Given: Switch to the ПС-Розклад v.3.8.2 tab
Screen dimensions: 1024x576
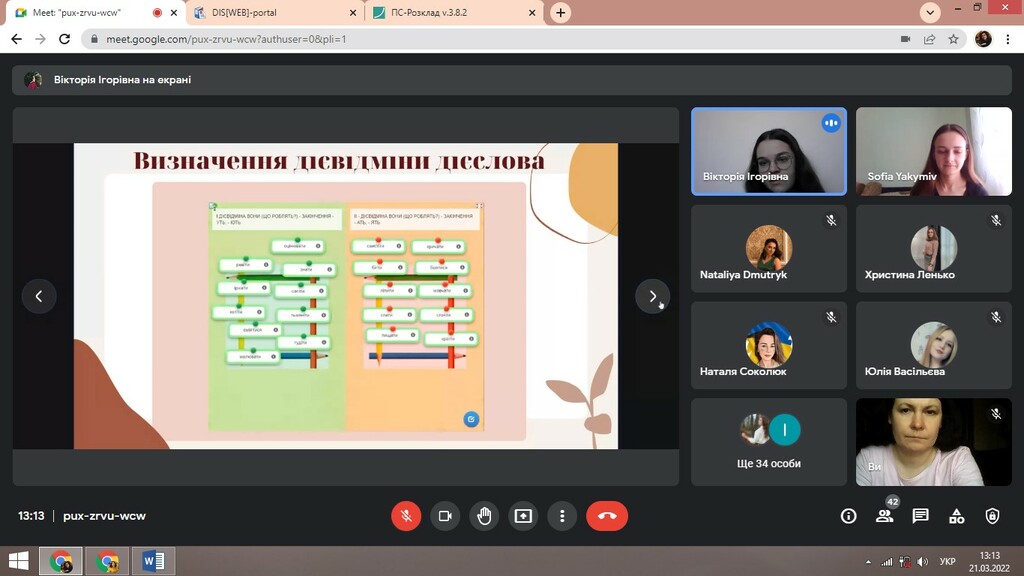Looking at the screenshot, I should click(455, 12).
